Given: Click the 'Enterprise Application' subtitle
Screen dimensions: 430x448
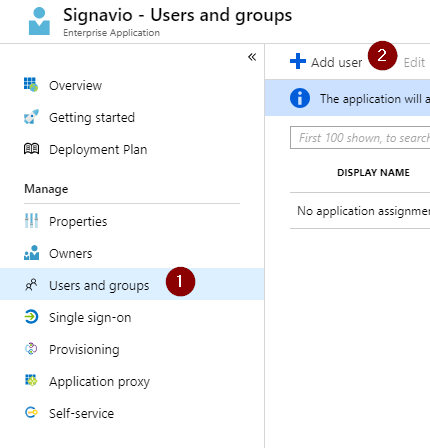Looking at the screenshot, I should coord(111,33).
